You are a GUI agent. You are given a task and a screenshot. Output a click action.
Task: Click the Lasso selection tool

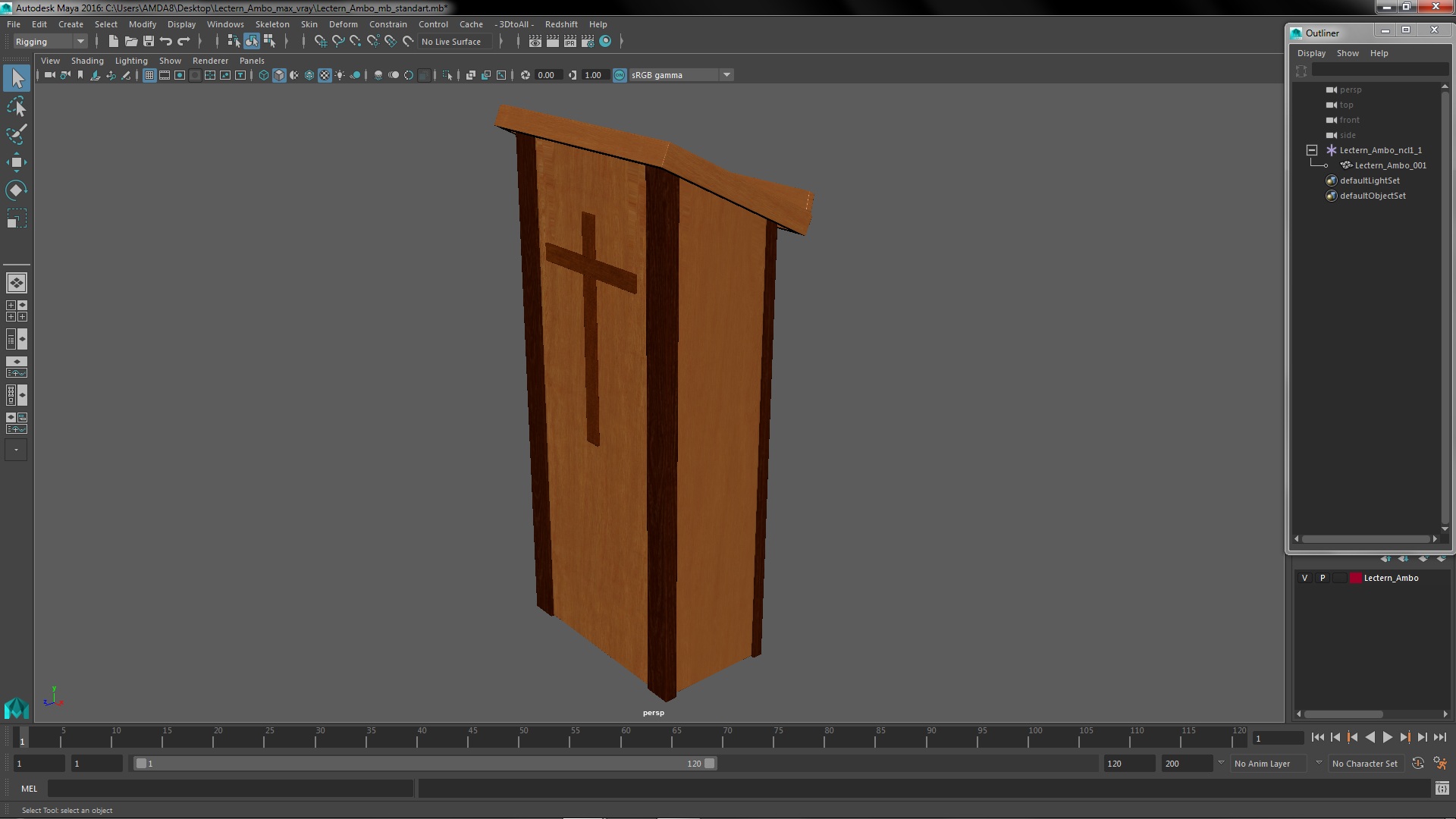[x=16, y=106]
